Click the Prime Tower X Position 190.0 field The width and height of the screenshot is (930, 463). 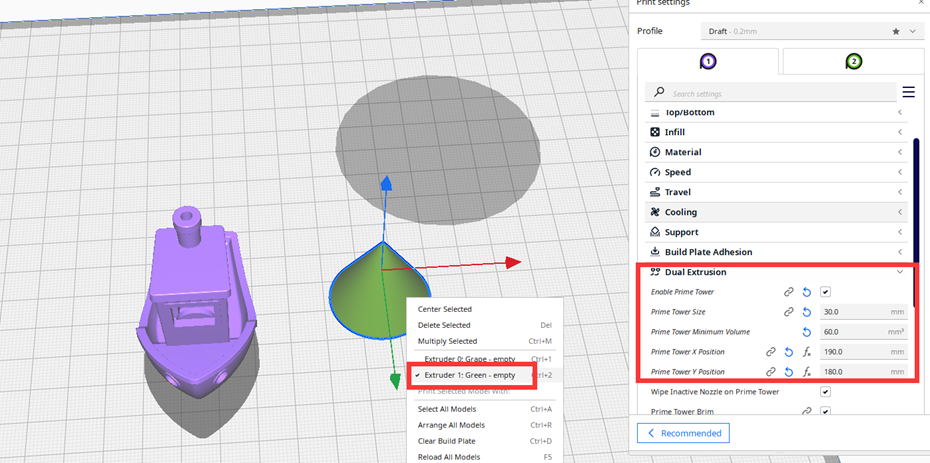(x=864, y=352)
